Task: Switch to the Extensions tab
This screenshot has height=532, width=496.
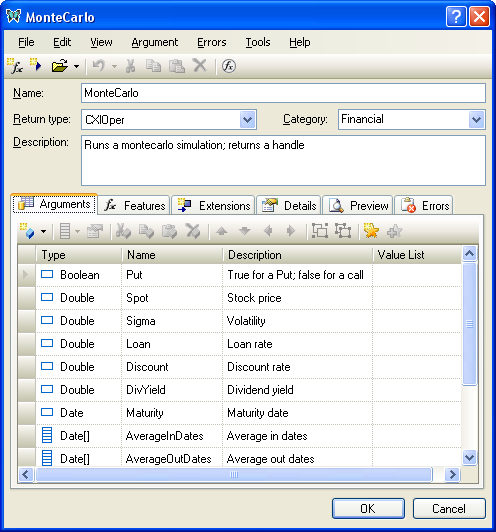Action: (x=213, y=206)
